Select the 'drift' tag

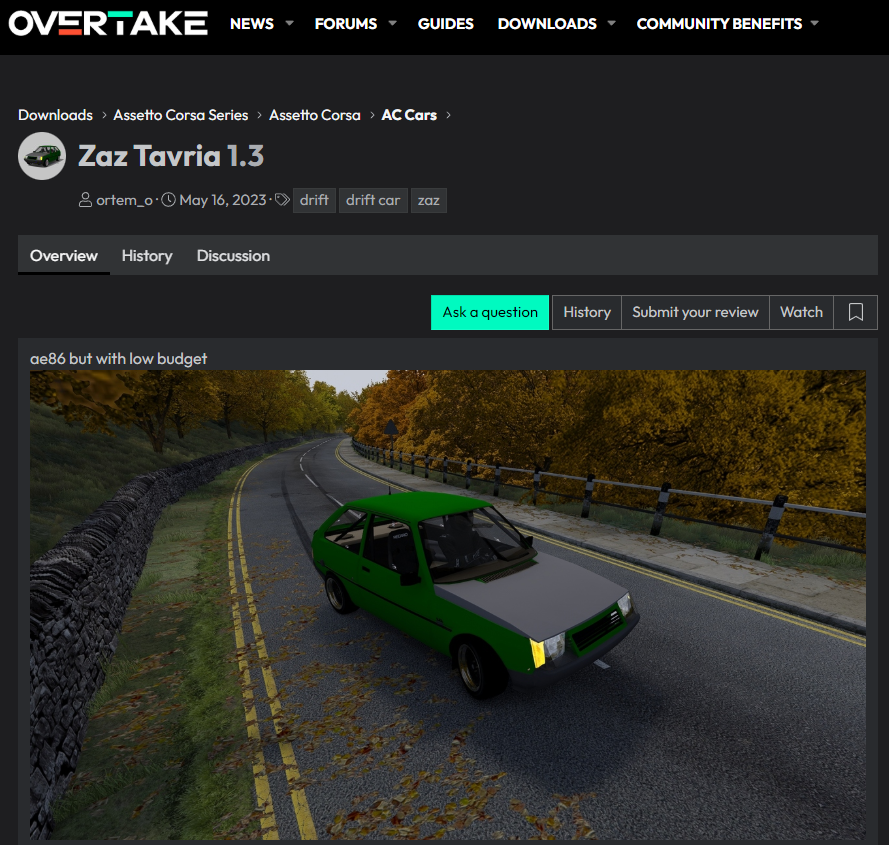tap(314, 200)
